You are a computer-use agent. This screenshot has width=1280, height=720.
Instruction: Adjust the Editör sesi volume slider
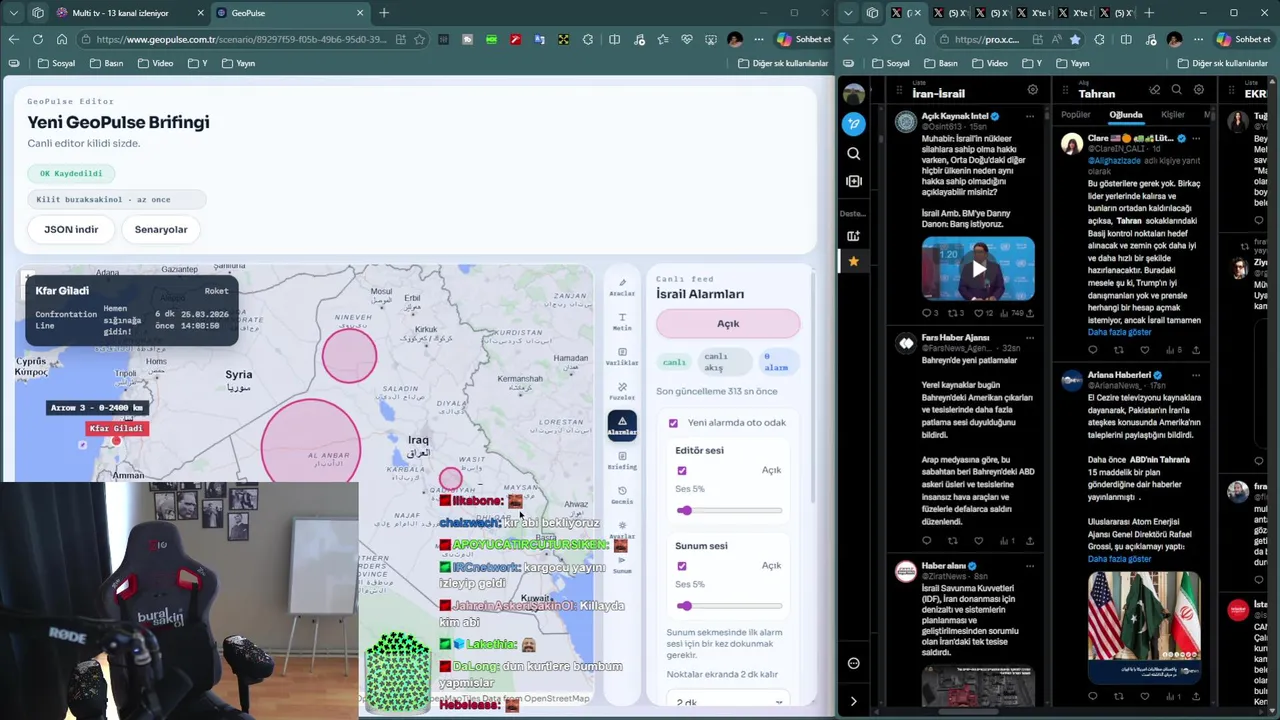pos(728,511)
